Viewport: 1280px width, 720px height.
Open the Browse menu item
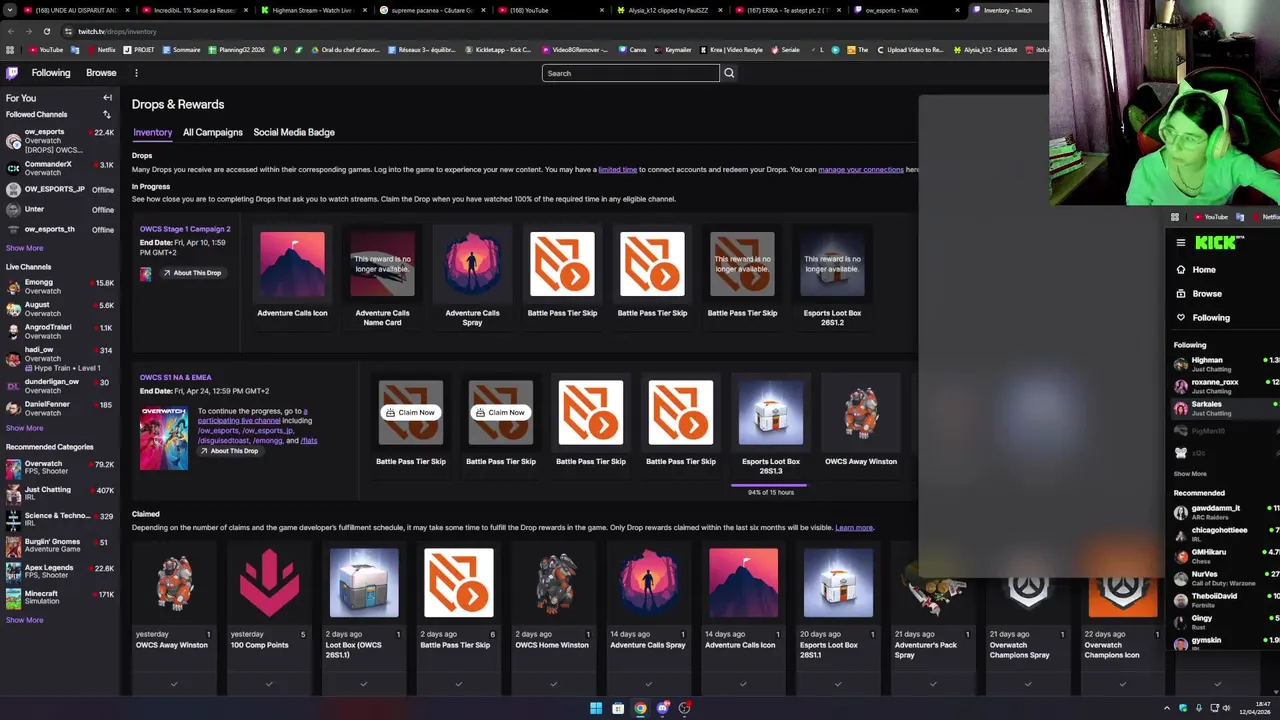point(101,73)
